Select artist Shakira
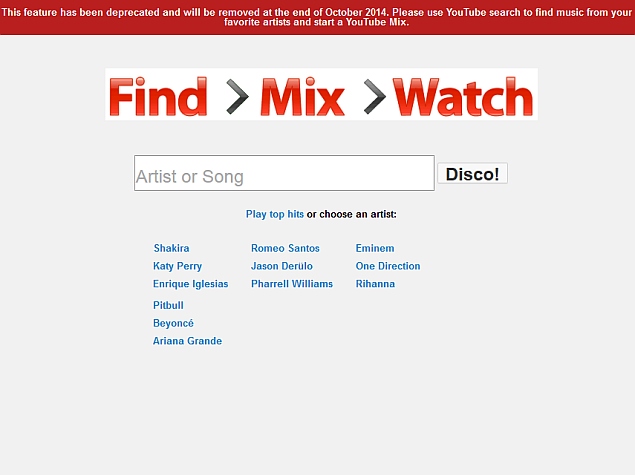Viewport: 635px width, 475px height. click(x=171, y=248)
